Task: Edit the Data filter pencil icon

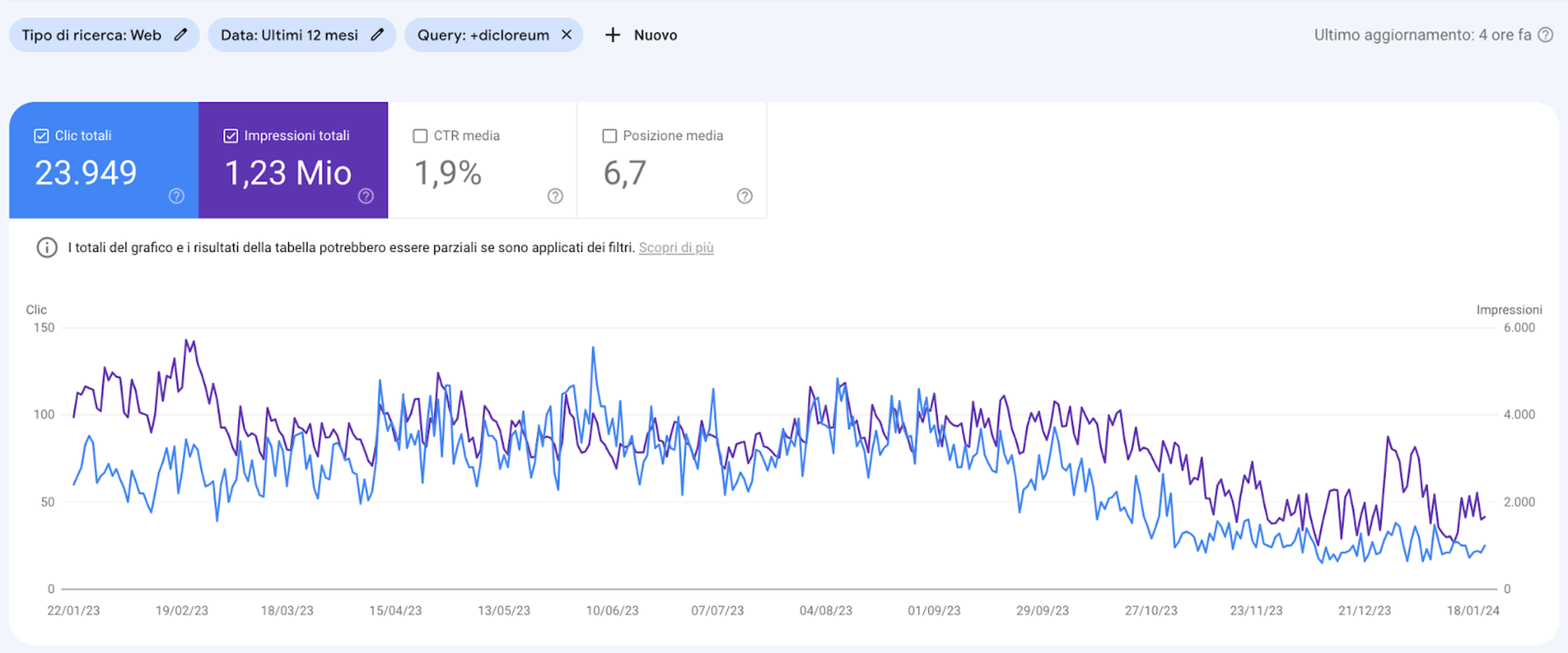Action: click(377, 35)
